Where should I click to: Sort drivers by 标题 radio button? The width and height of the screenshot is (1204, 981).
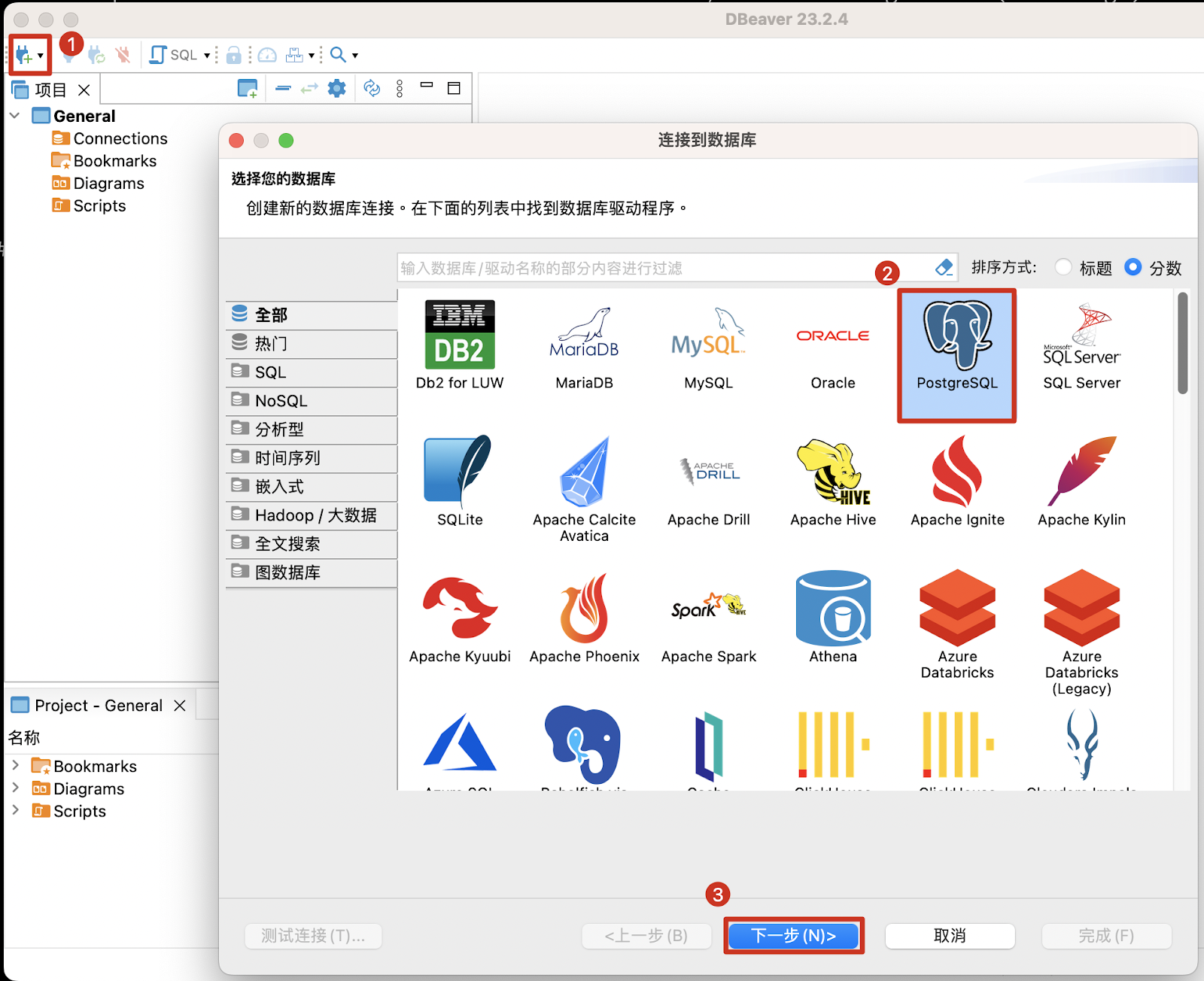[1063, 268]
